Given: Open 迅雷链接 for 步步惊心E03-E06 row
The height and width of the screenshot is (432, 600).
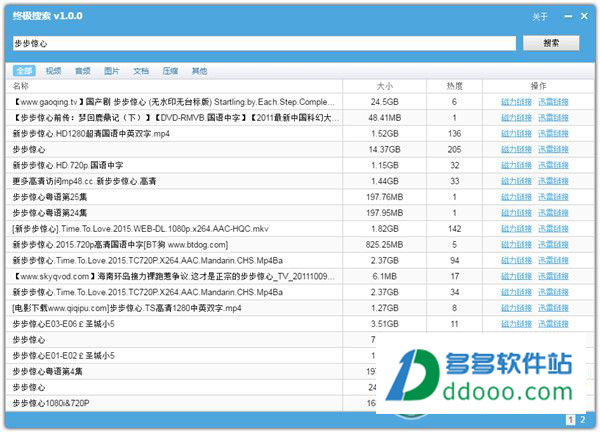Looking at the screenshot, I should pyautogui.click(x=553, y=324).
